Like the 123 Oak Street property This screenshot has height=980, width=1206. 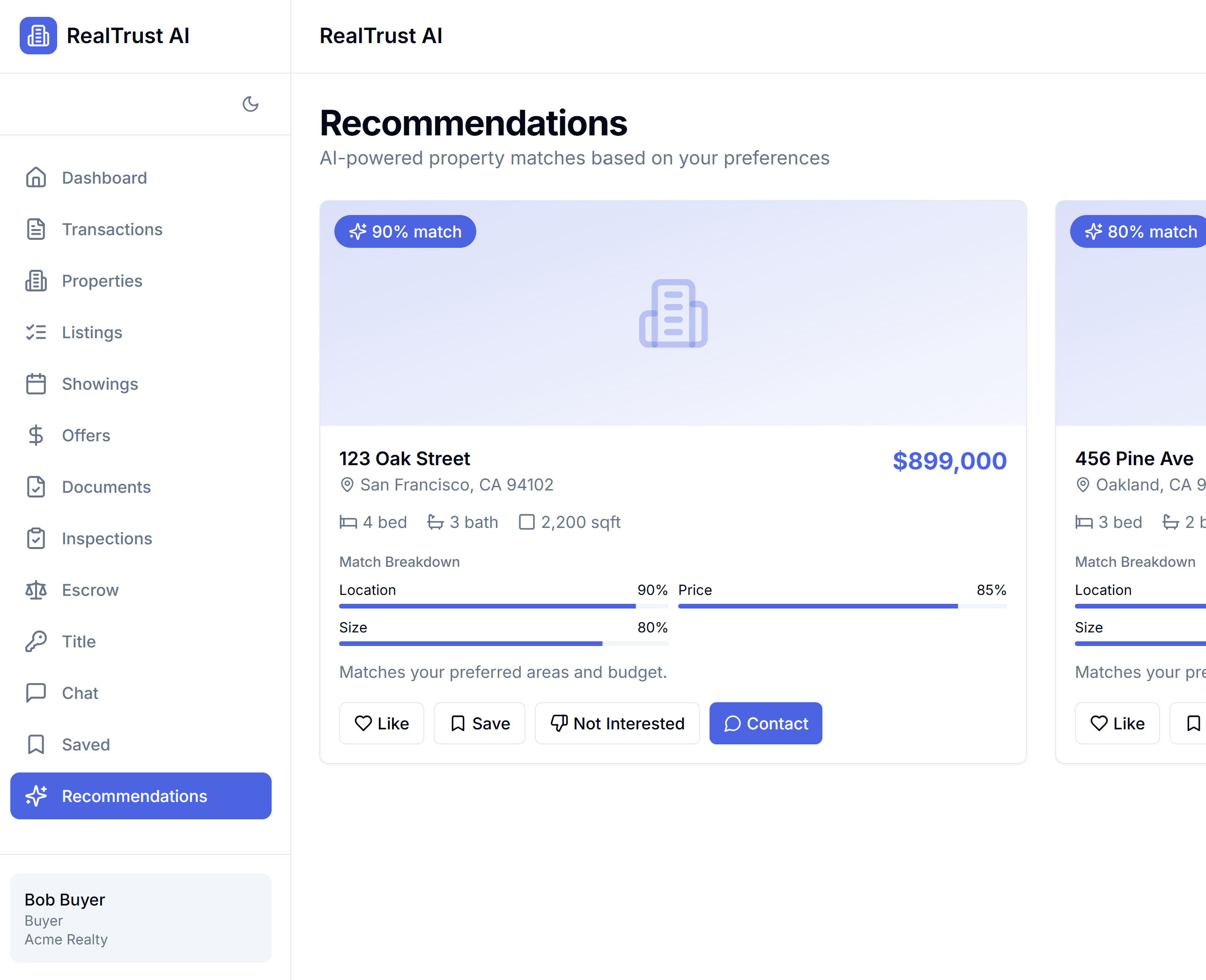click(x=382, y=723)
